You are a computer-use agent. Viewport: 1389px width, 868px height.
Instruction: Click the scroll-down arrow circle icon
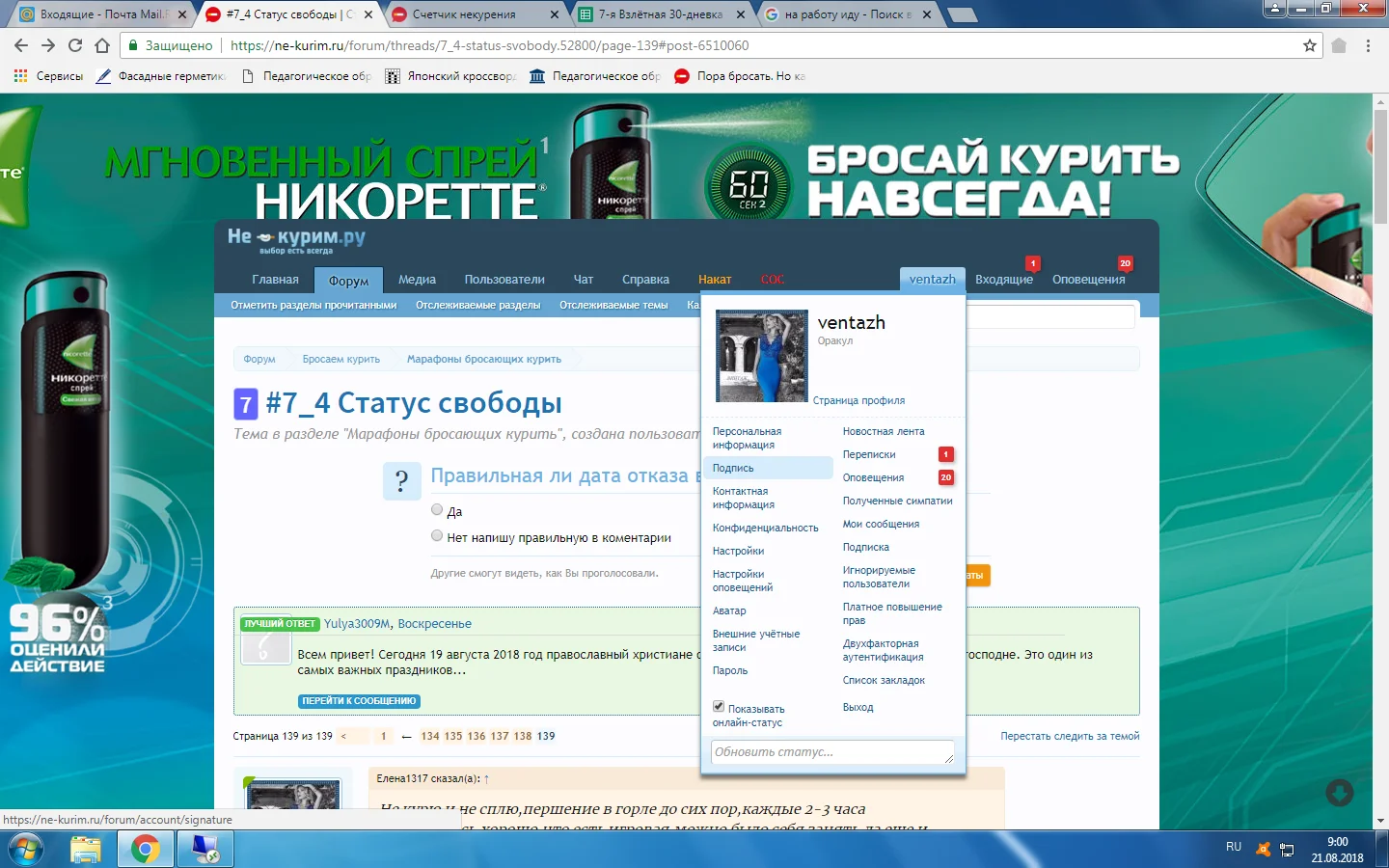tap(1339, 793)
